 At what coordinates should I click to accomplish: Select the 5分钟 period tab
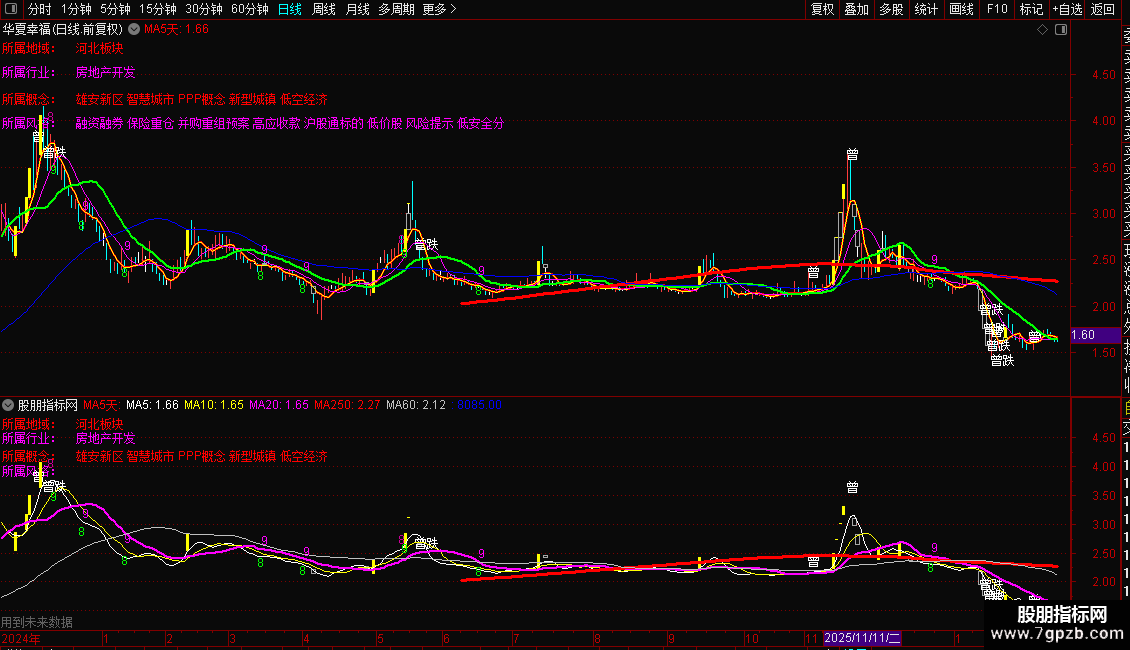[x=115, y=9]
